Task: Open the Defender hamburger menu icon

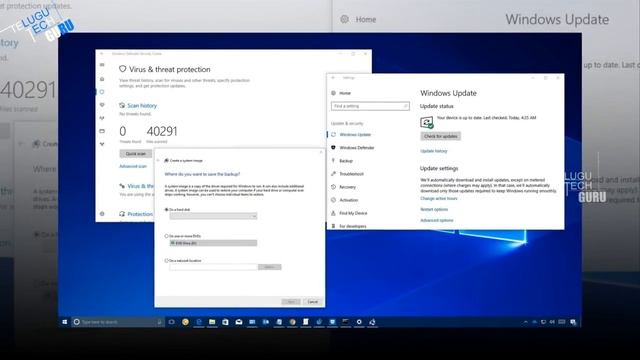Action: [x=102, y=65]
